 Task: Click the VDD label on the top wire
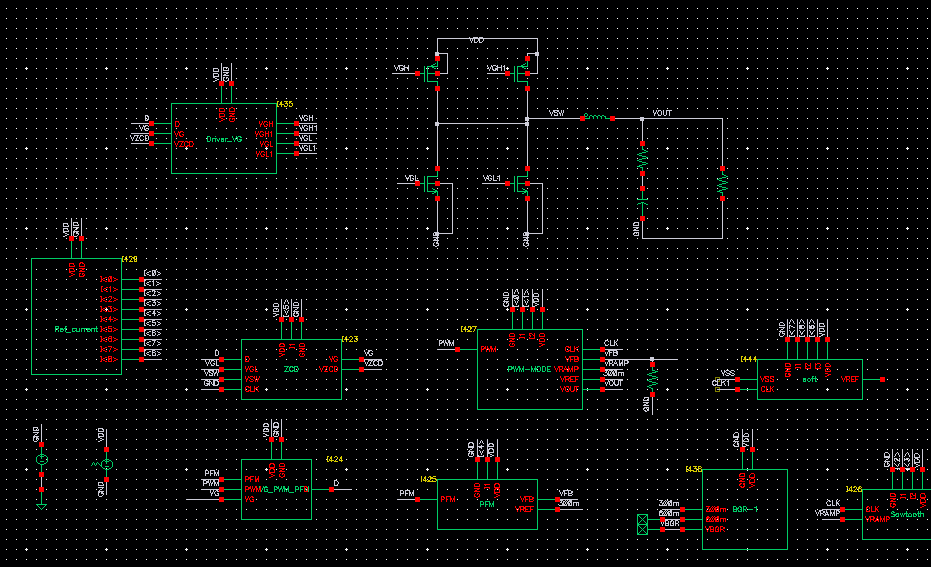476,40
